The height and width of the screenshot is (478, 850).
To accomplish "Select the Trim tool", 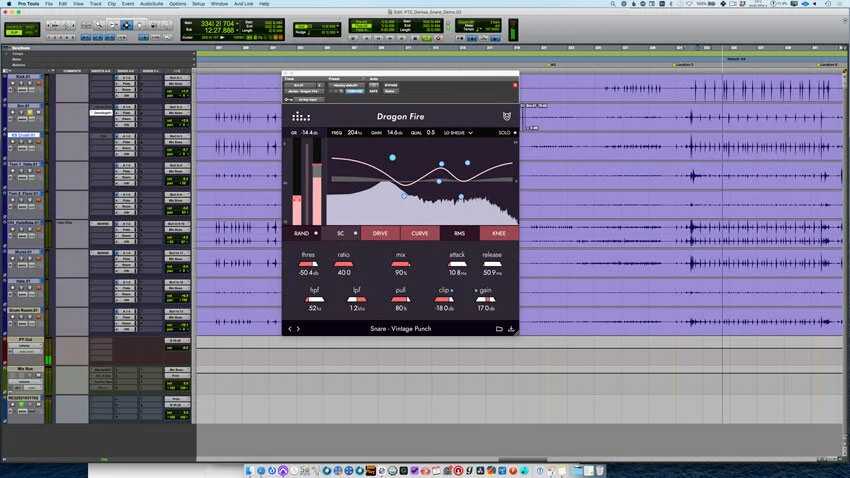I will tap(113, 25).
